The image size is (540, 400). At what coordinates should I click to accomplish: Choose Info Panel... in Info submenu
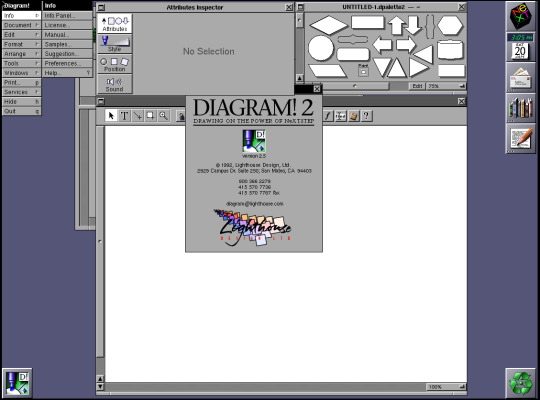pyautogui.click(x=68, y=16)
